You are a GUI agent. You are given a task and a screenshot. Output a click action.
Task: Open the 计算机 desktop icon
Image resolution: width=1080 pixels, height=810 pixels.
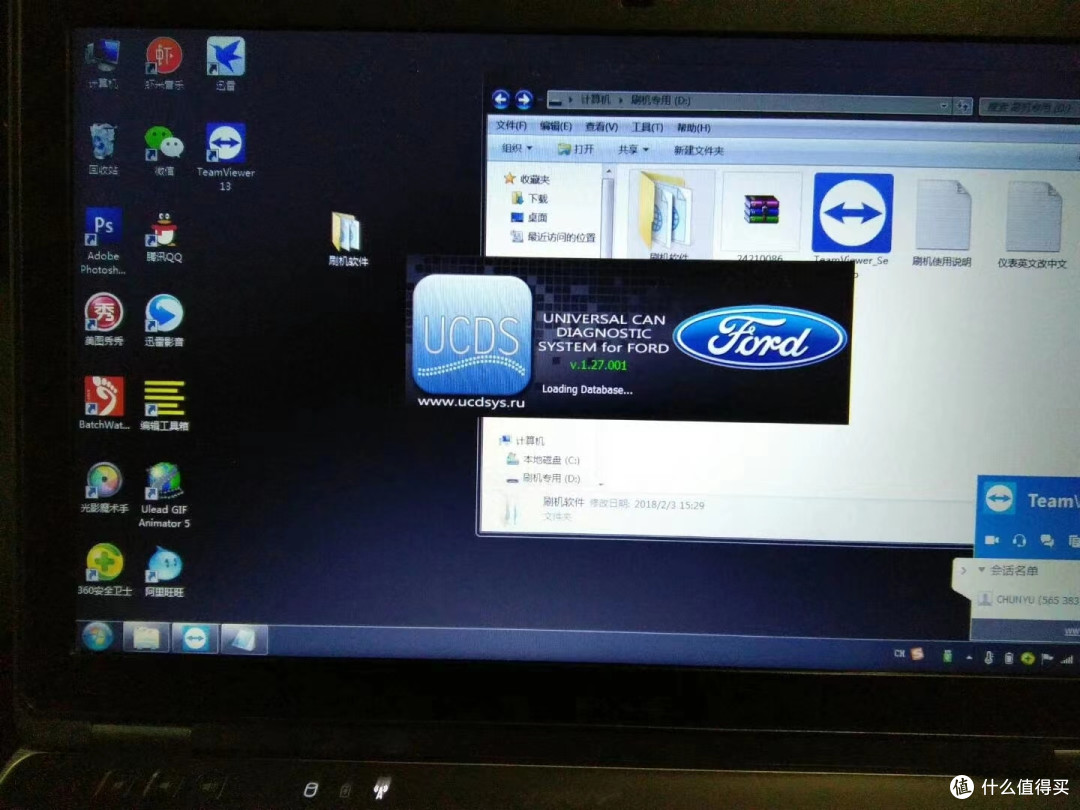[x=103, y=63]
